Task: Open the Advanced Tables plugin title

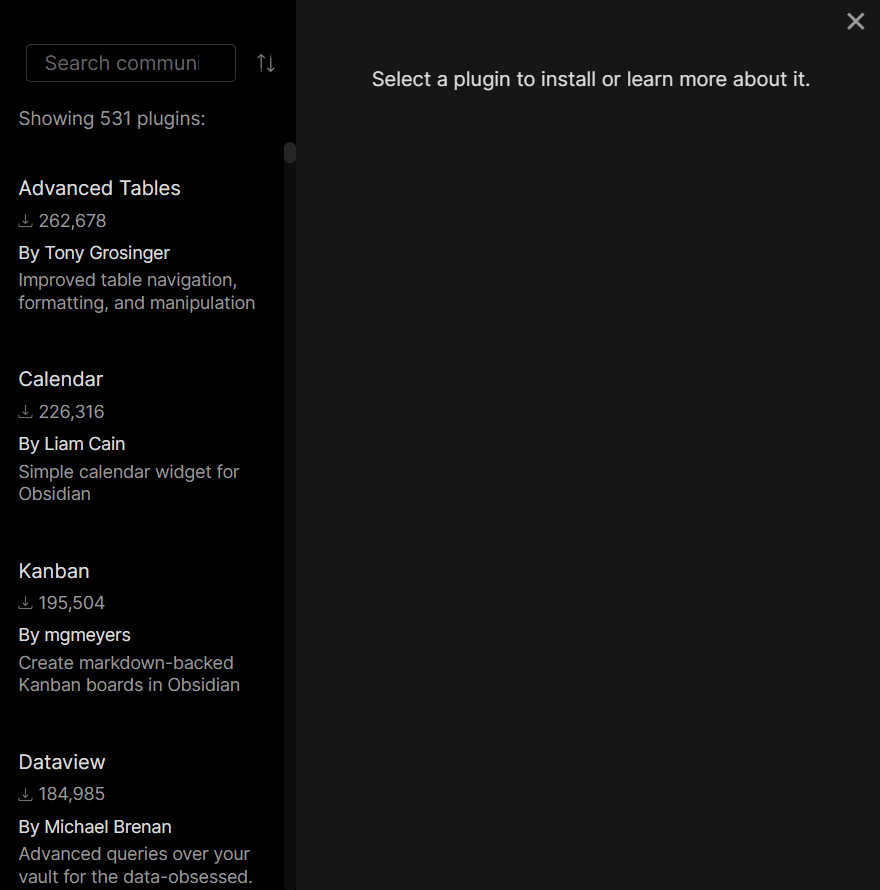Action: (x=99, y=188)
